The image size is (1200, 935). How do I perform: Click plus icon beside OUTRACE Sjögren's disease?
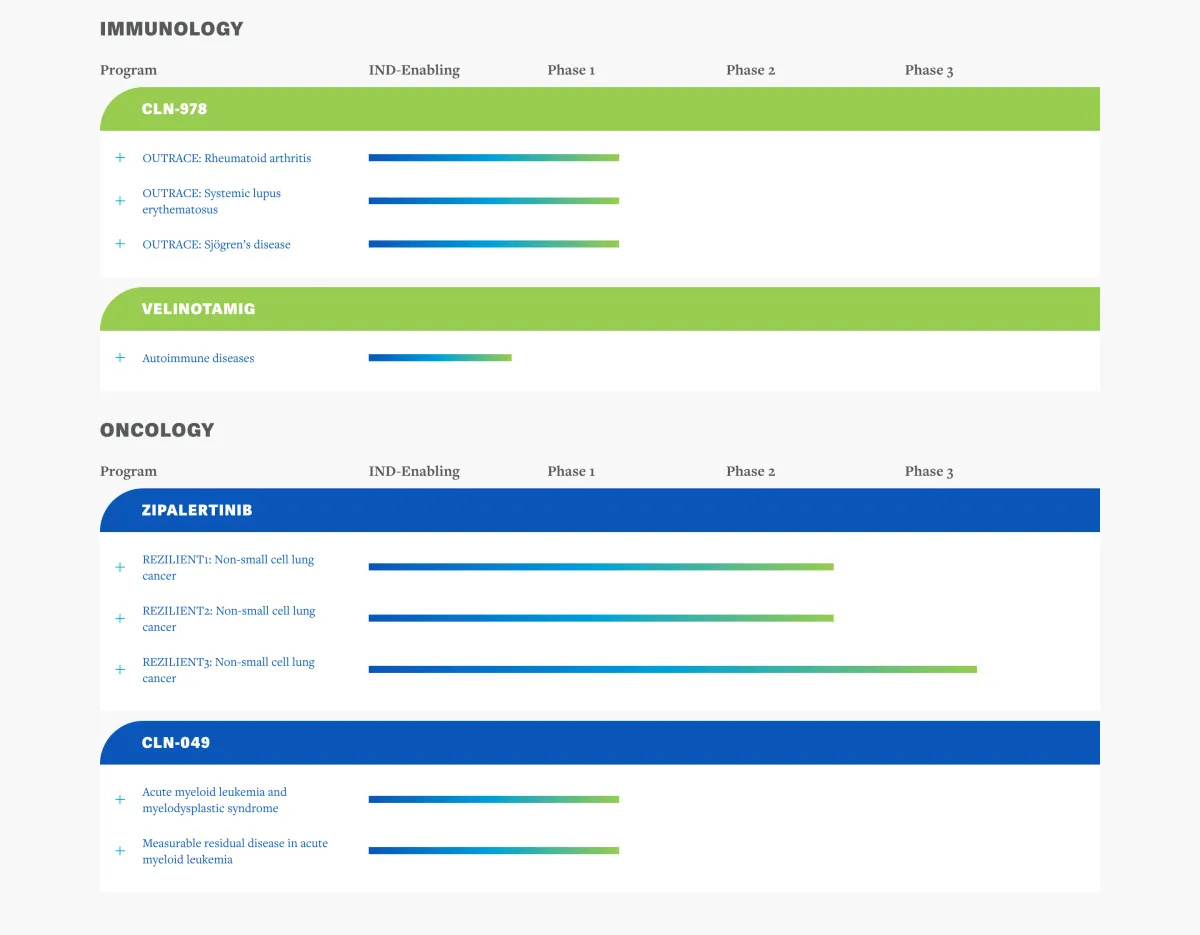(x=120, y=244)
